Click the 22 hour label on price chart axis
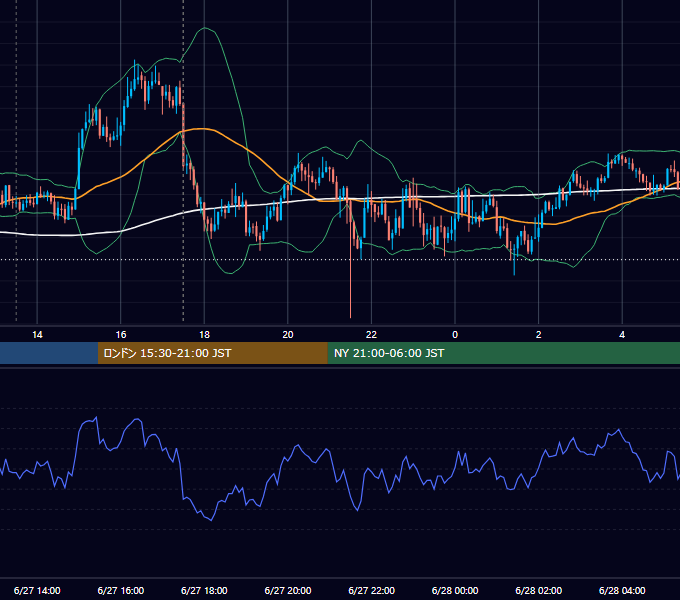Screen dimensions: 680x600 point(371,335)
